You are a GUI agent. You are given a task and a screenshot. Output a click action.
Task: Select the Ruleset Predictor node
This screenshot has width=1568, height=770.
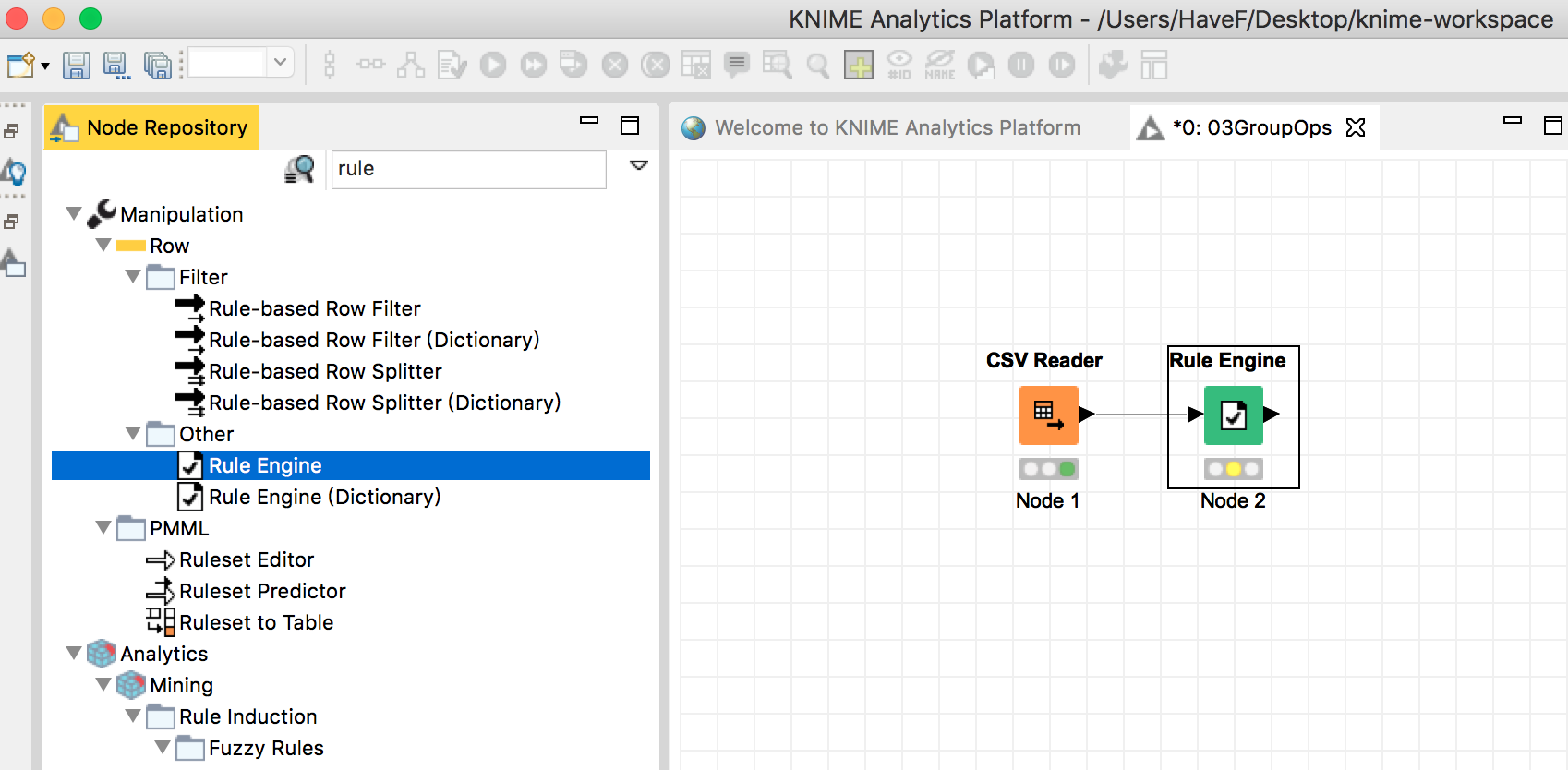click(246, 591)
